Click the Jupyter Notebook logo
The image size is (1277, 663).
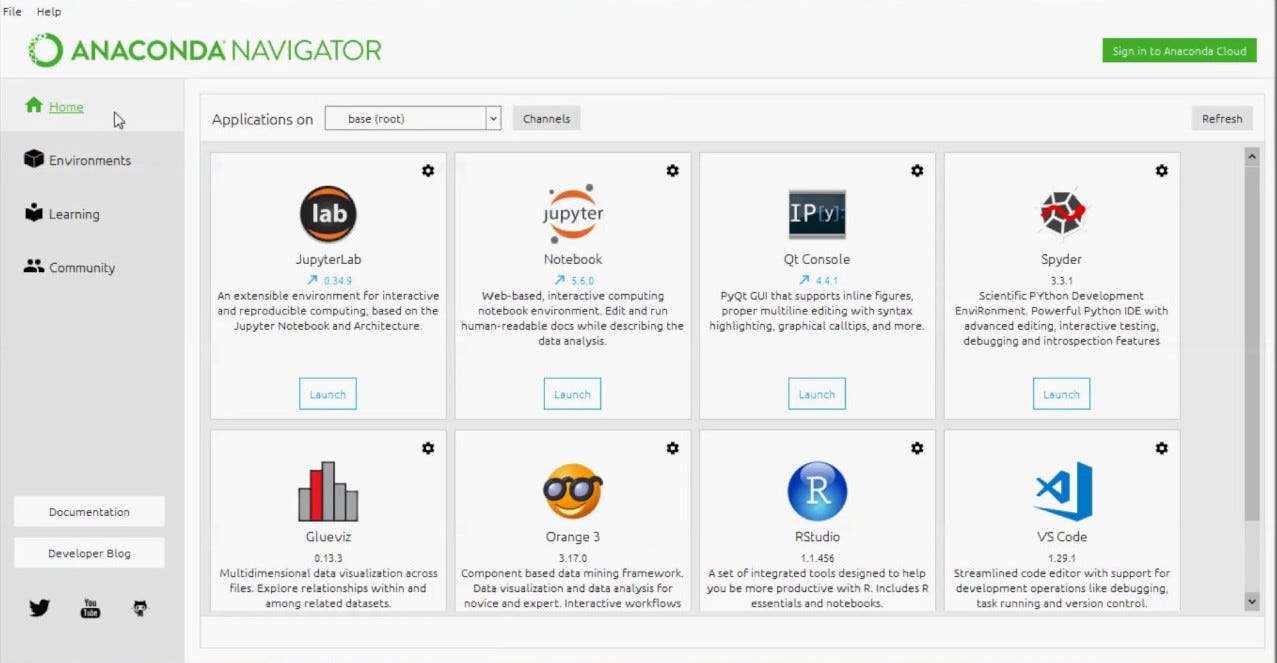pos(573,212)
